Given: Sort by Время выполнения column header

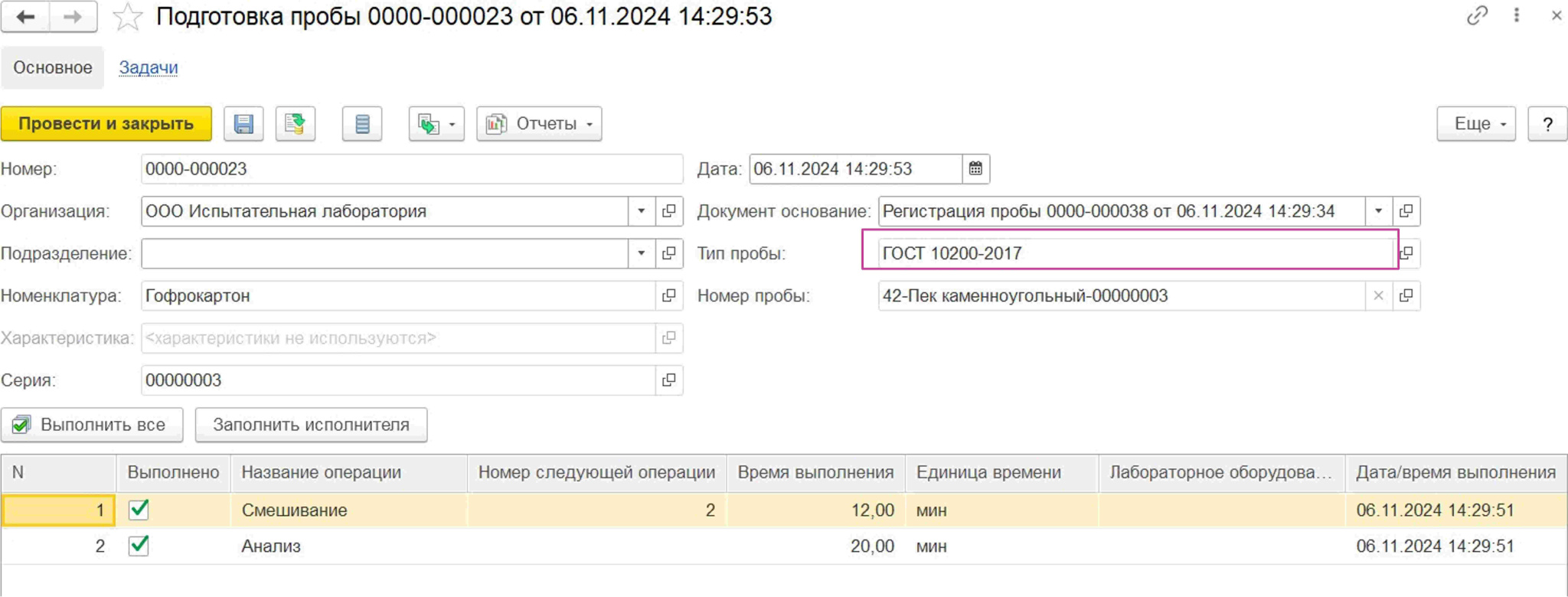Looking at the screenshot, I should [816, 472].
